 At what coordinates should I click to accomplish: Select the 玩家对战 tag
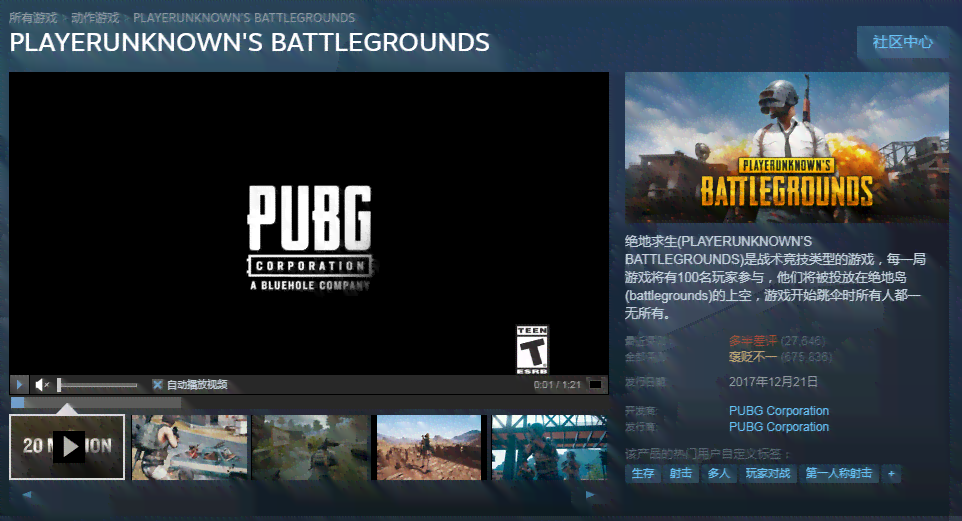pyautogui.click(x=768, y=473)
